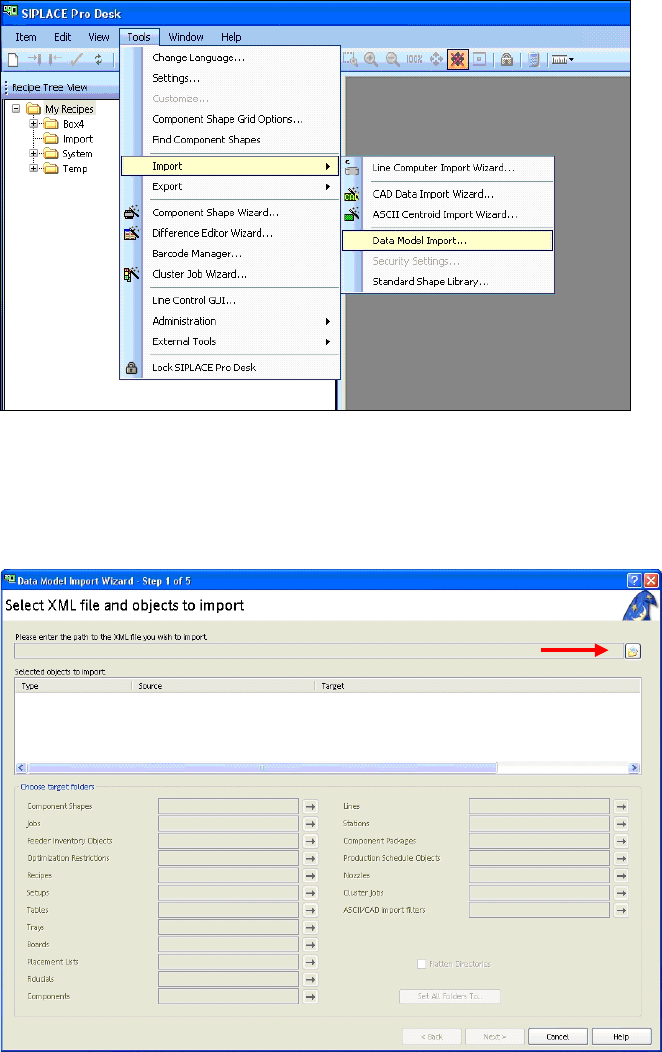Viewport: 662px width, 1052px height.
Task: Click the Component Shape Wizard icon
Action: pyautogui.click(x=131, y=213)
